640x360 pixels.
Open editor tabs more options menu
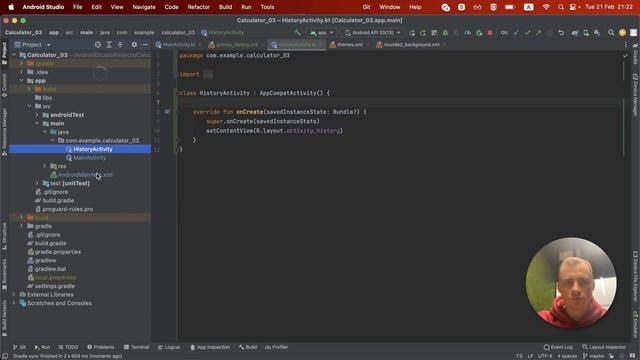click(626, 44)
